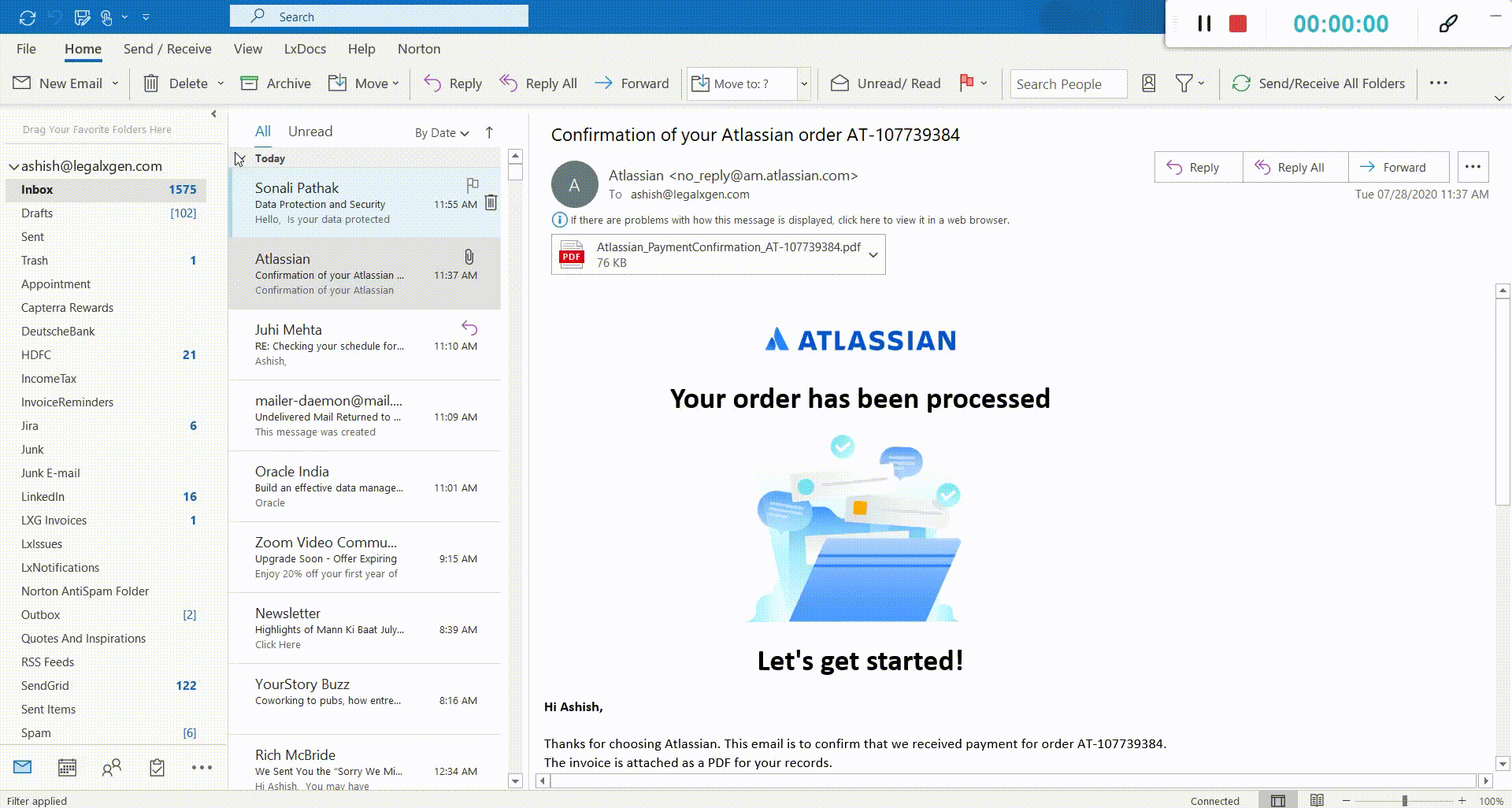Open the Address Book icon
Image resolution: width=1512 pixels, height=808 pixels.
tap(1148, 83)
